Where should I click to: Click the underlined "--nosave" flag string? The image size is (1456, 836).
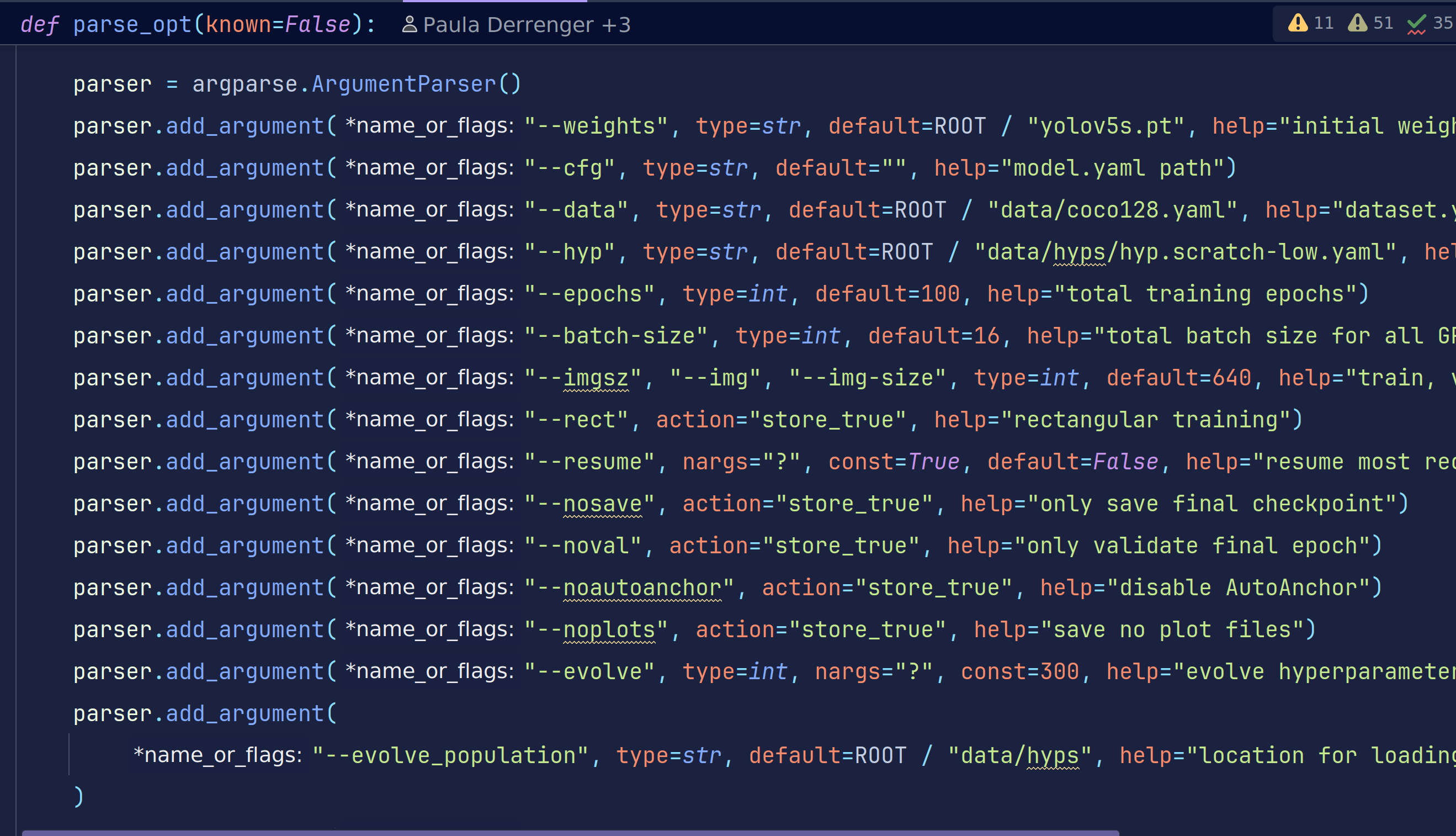[602, 504]
